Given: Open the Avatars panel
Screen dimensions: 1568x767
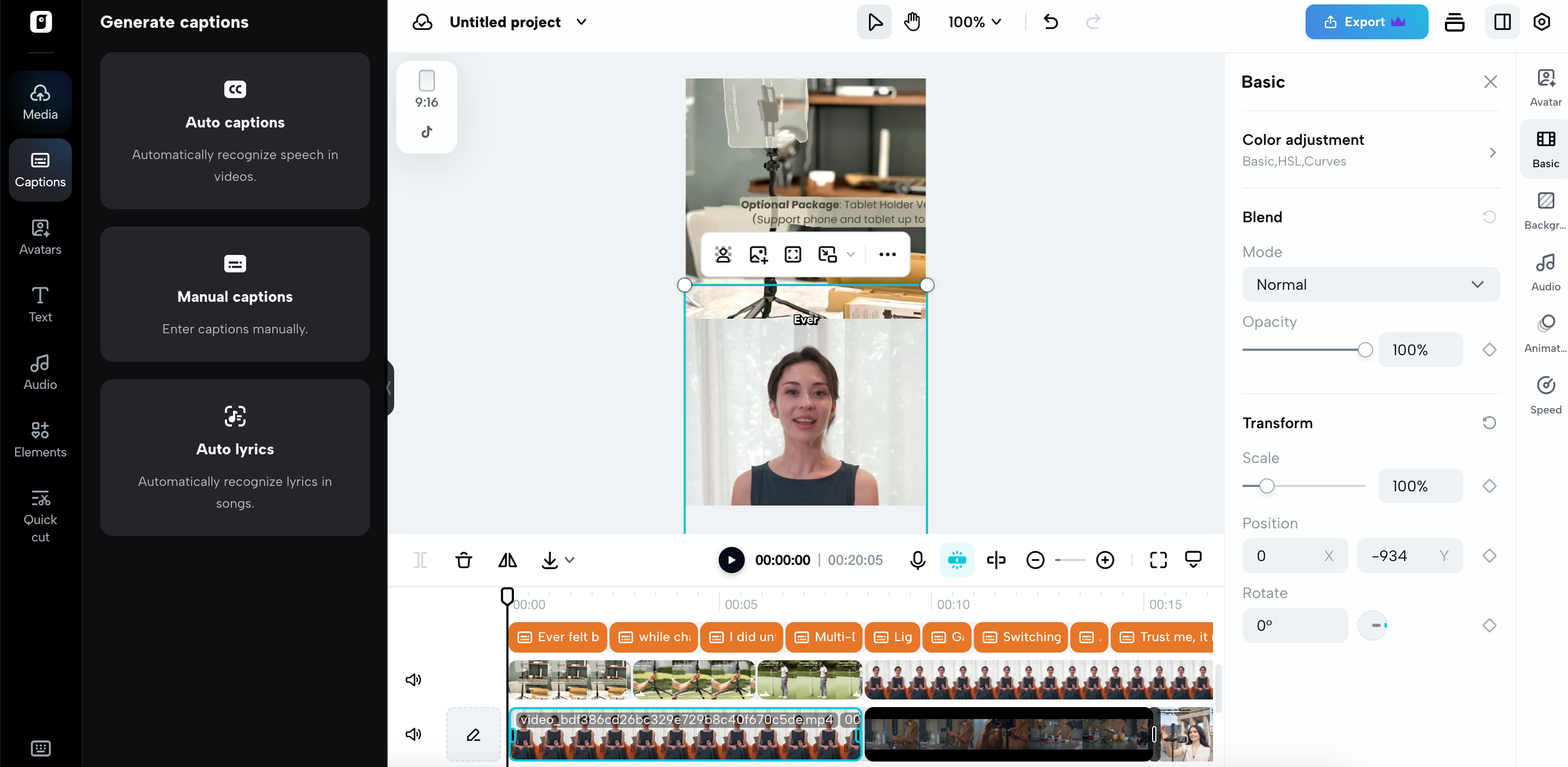Looking at the screenshot, I should pyautogui.click(x=39, y=236).
